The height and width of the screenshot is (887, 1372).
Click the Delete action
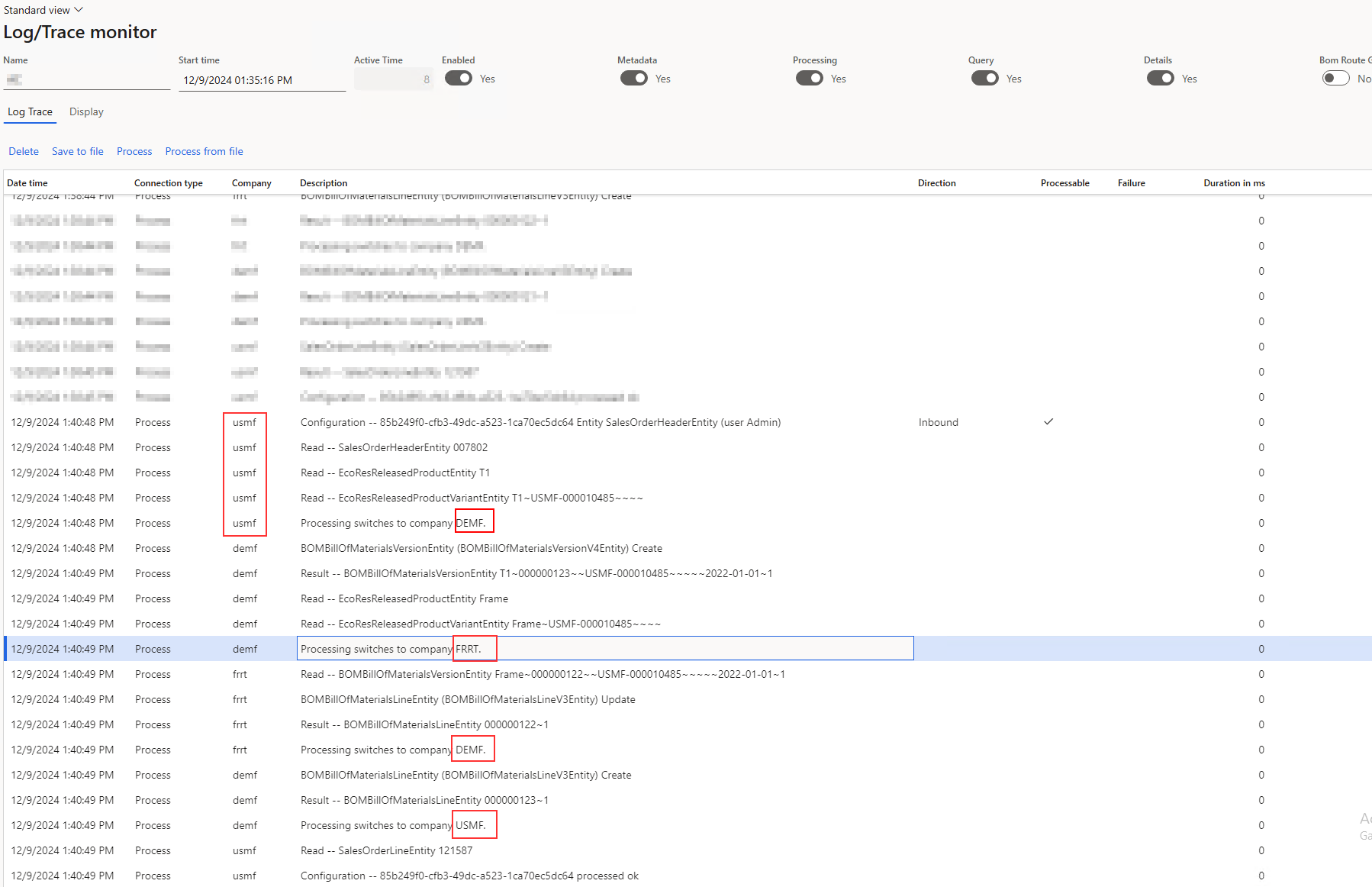point(24,151)
